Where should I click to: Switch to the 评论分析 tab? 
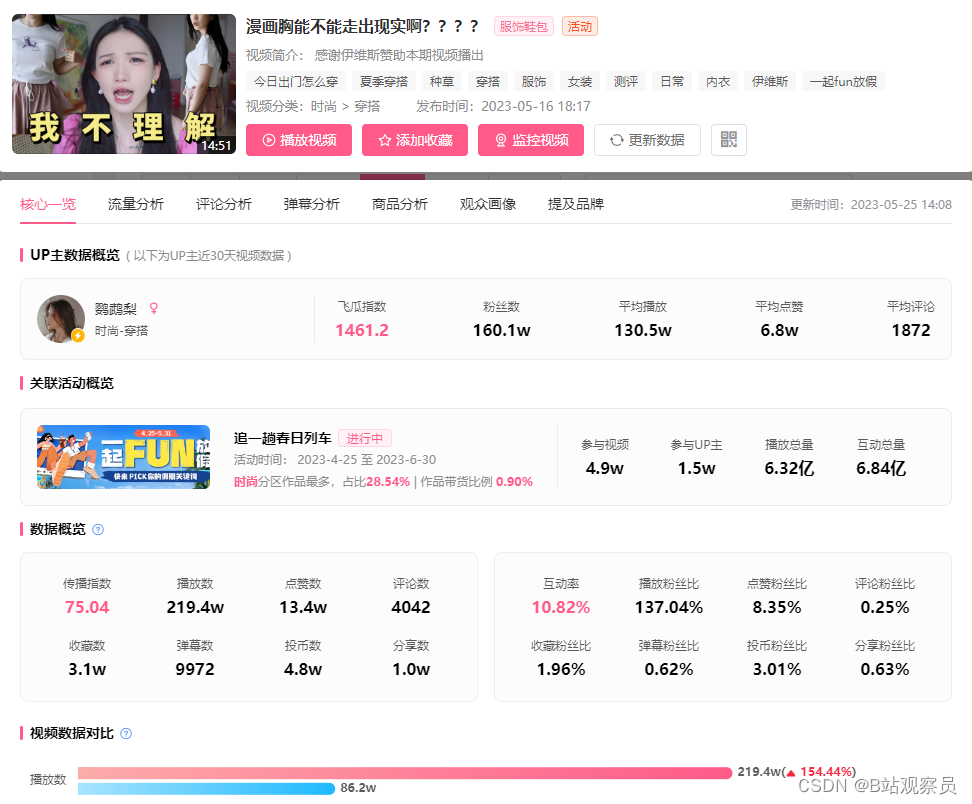(224, 204)
